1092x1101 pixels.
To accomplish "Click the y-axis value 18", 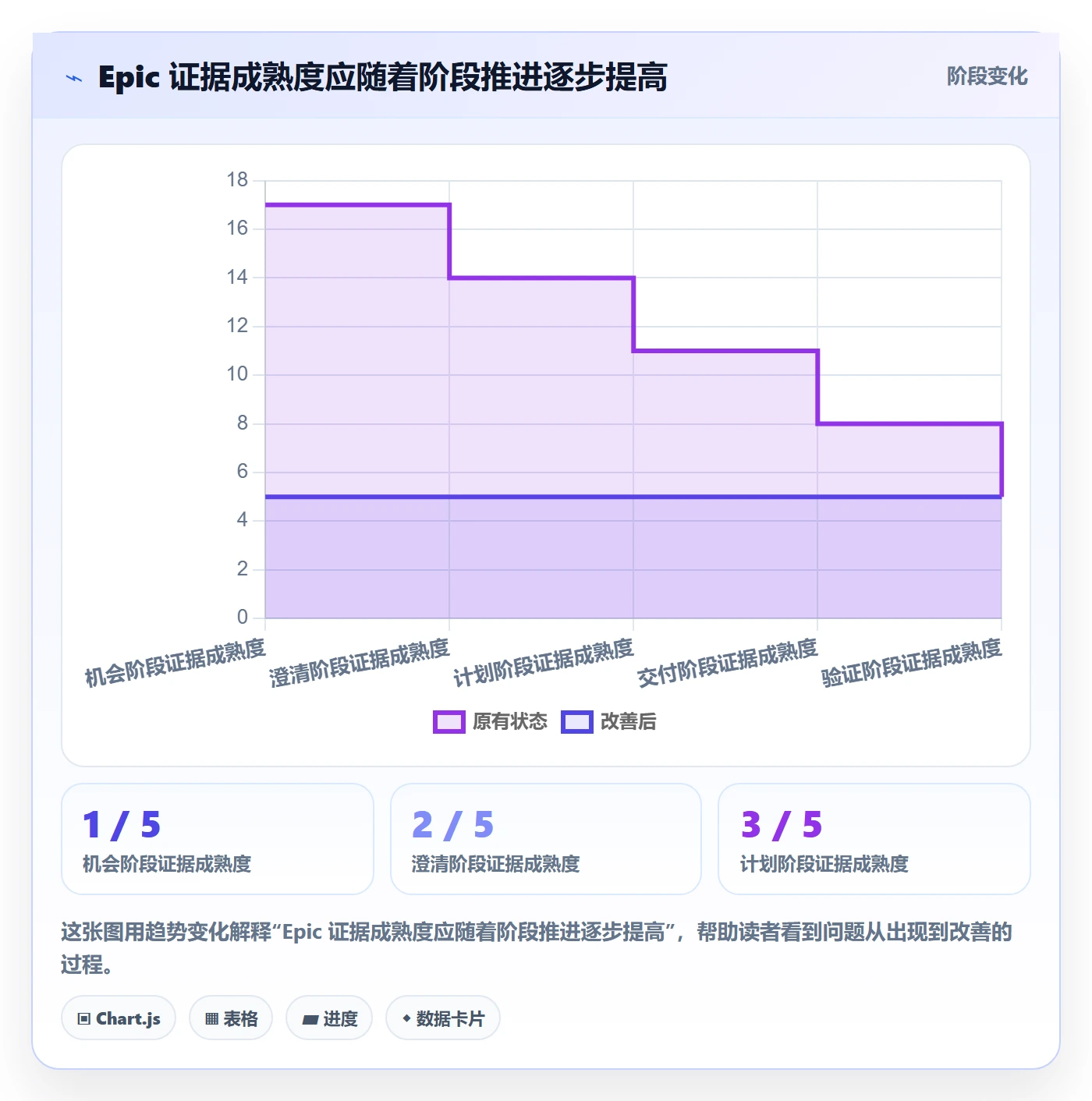I will click(x=237, y=180).
